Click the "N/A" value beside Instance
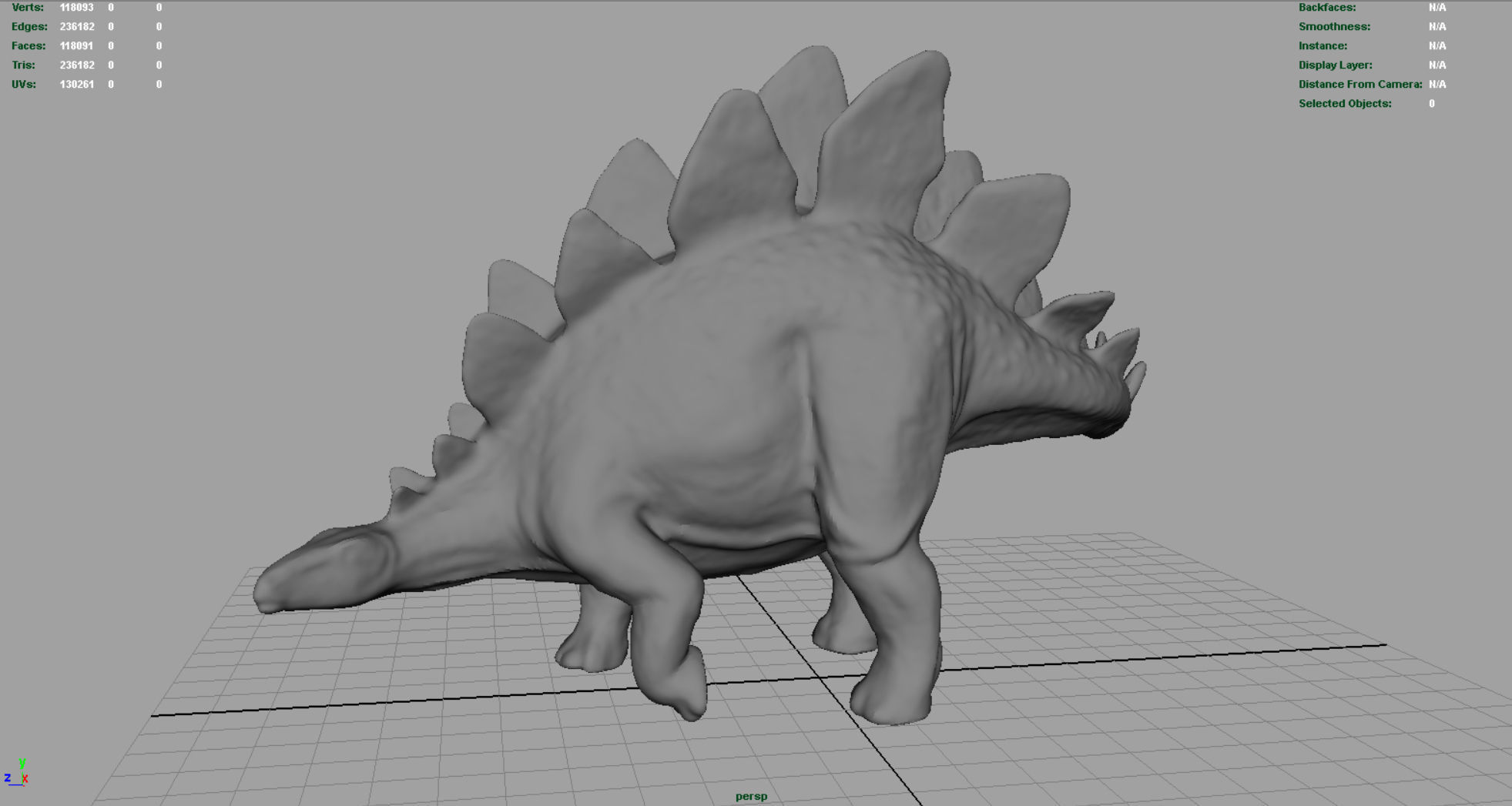1512x806 pixels. pyautogui.click(x=1437, y=46)
